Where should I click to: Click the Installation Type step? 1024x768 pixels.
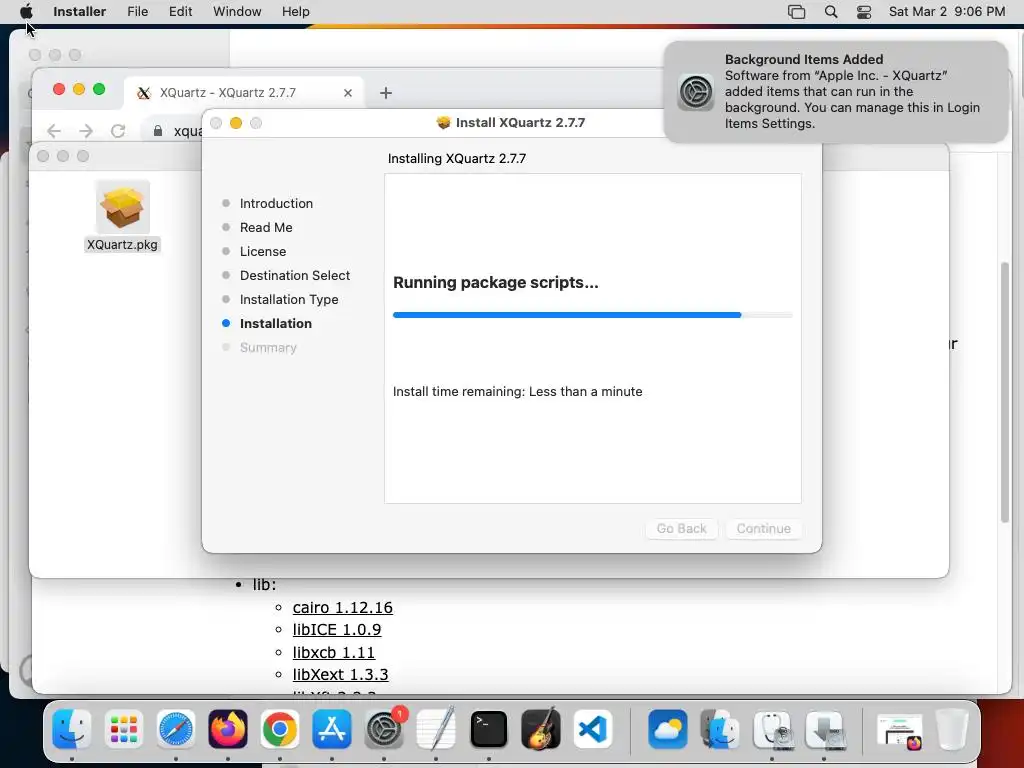[x=289, y=299]
